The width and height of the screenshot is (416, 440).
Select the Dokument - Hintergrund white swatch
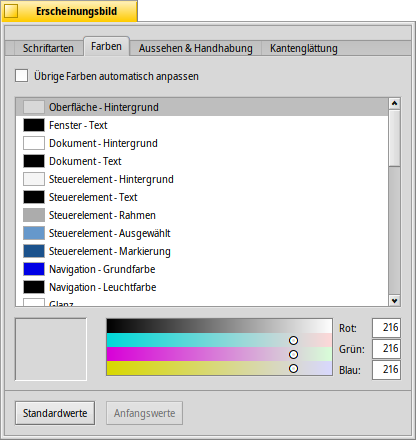tap(34, 143)
